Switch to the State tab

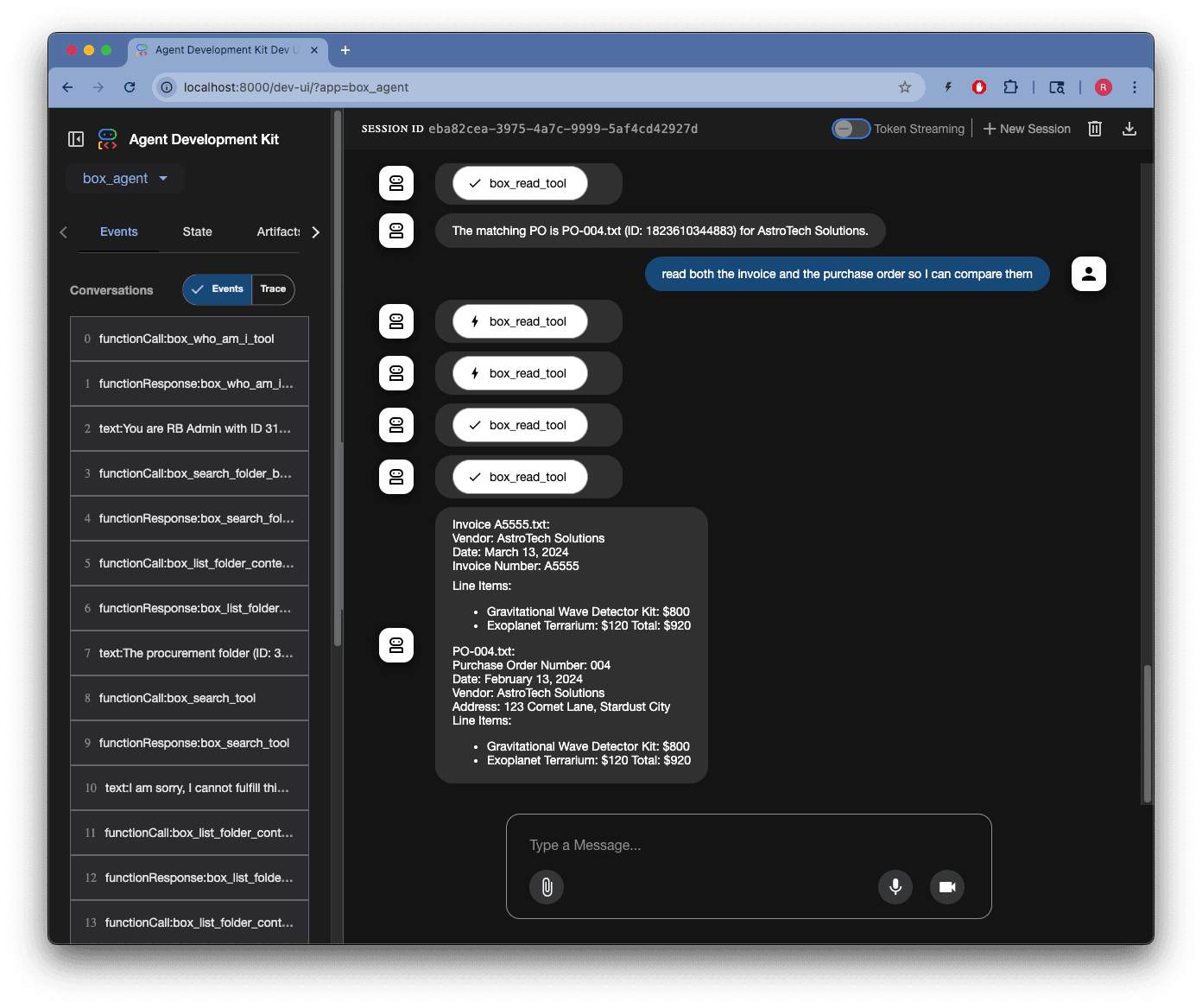point(197,231)
